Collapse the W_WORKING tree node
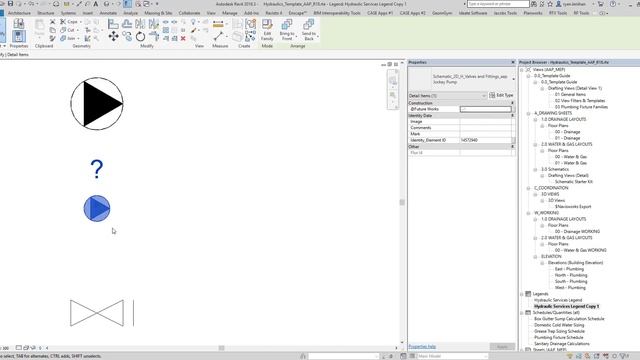 point(528,213)
